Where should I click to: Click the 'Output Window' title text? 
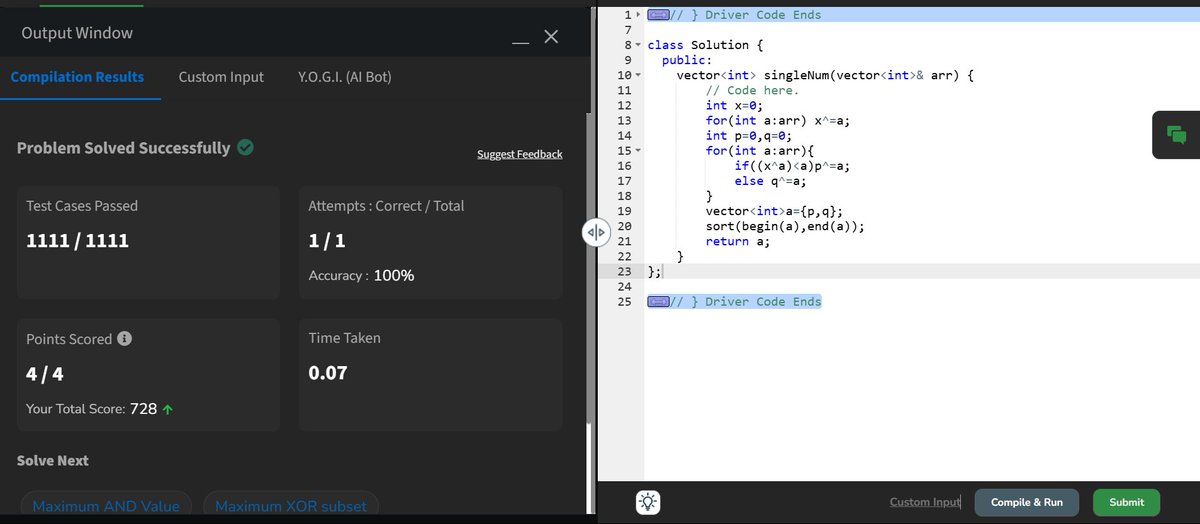[77, 33]
